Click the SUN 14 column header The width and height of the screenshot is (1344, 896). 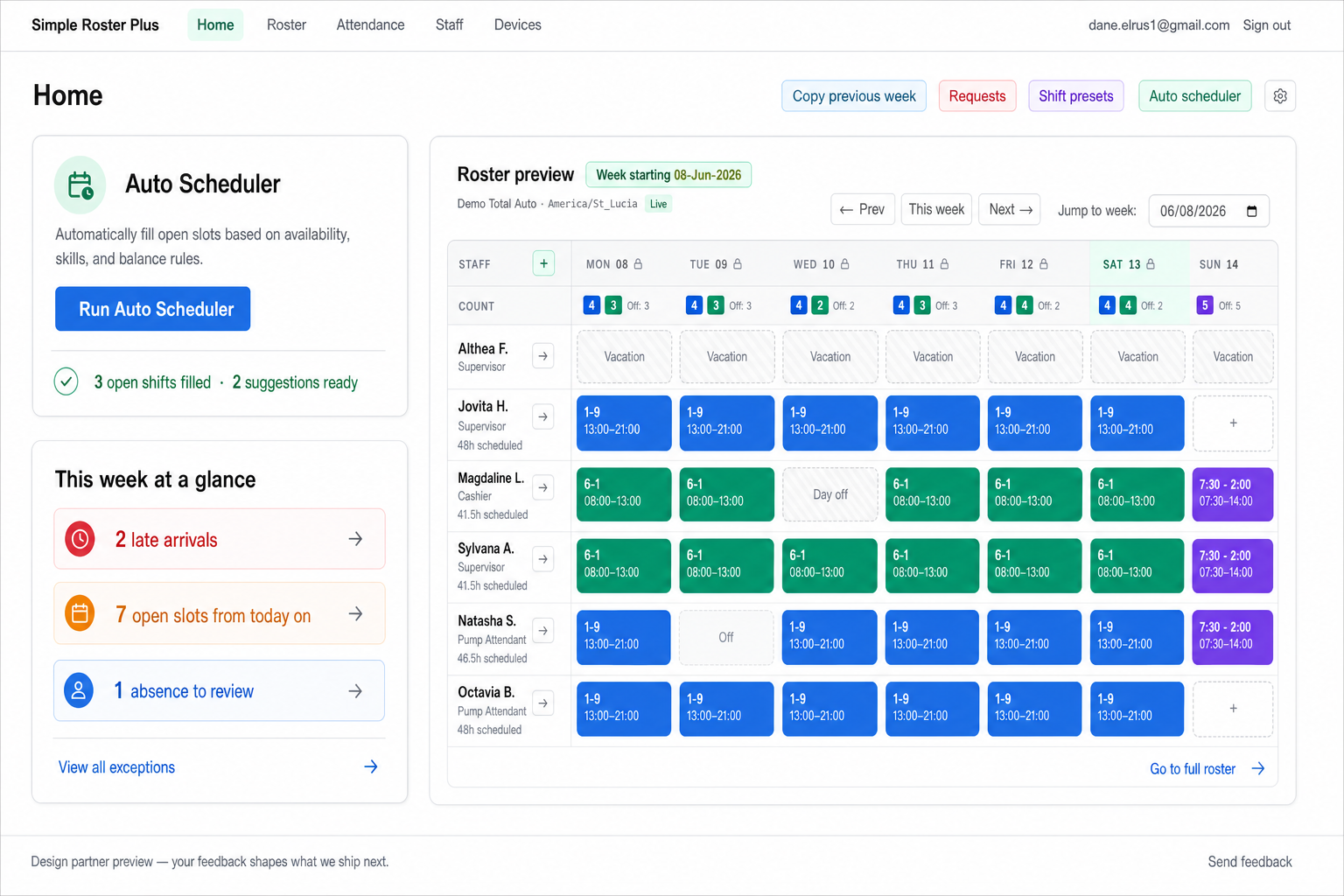(x=1218, y=264)
